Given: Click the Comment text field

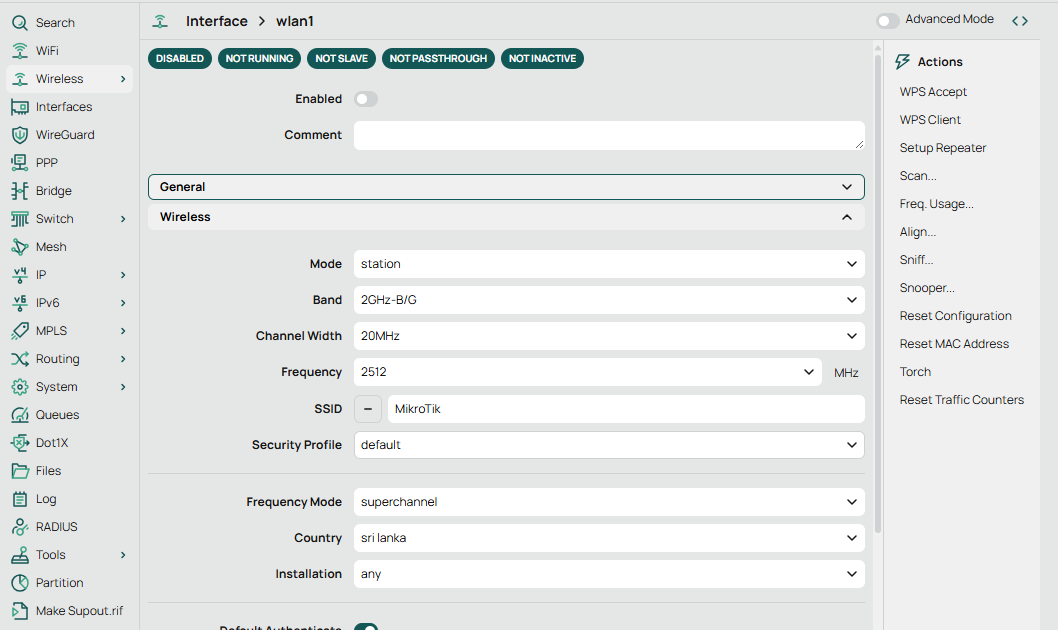Looking at the screenshot, I should 608,136.
